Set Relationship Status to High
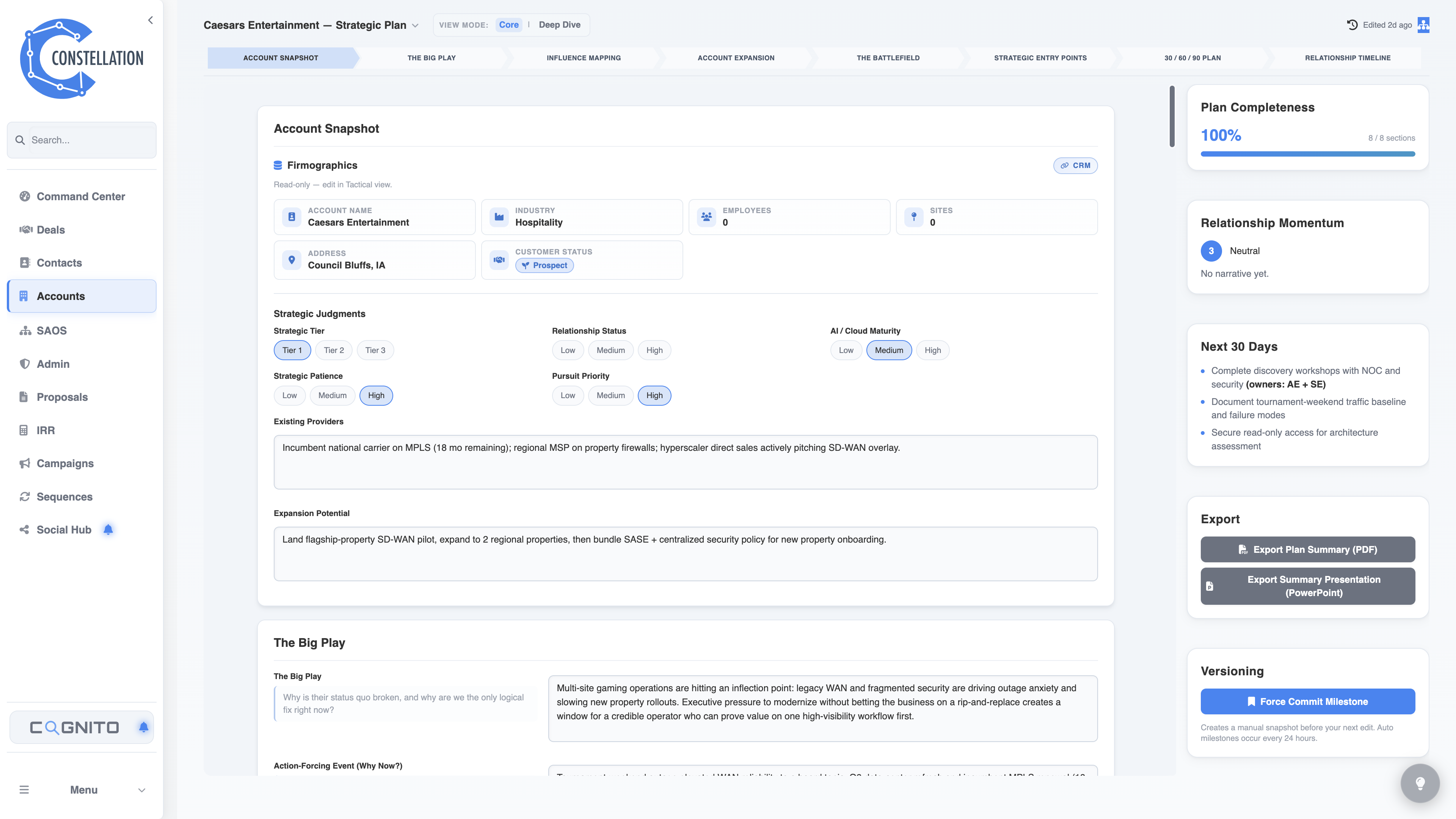This screenshot has height=819, width=1456. coord(654,350)
